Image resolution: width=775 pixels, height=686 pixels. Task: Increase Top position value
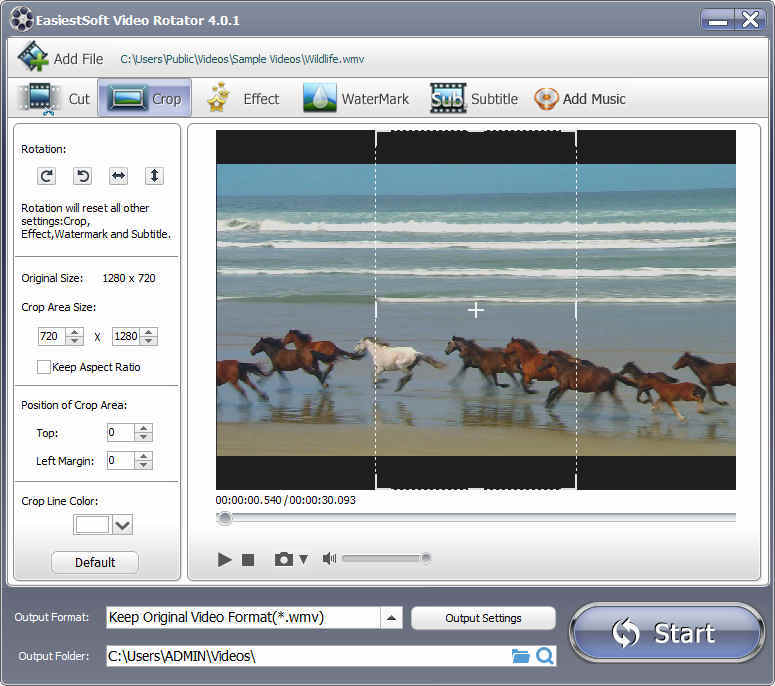click(x=143, y=429)
